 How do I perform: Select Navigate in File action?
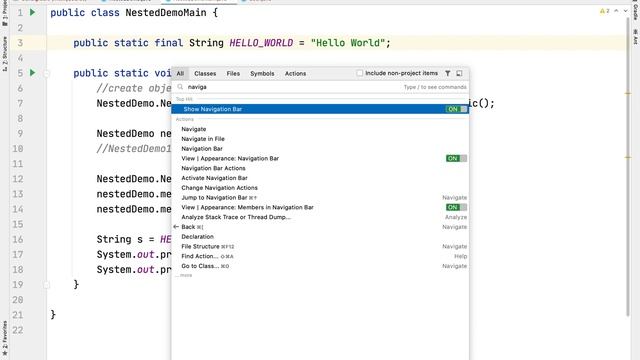(x=320, y=139)
